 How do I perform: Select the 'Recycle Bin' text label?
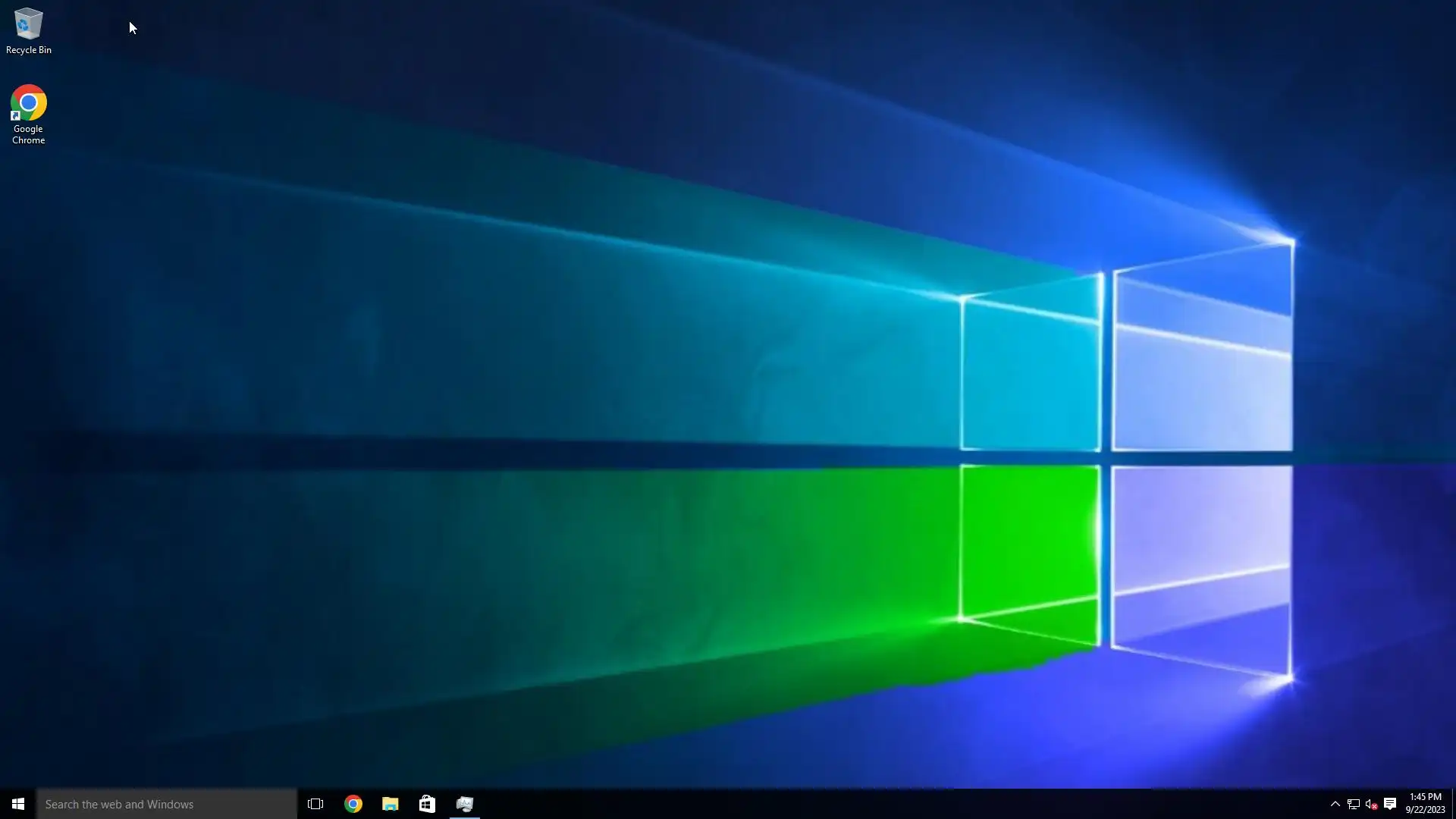pos(29,50)
